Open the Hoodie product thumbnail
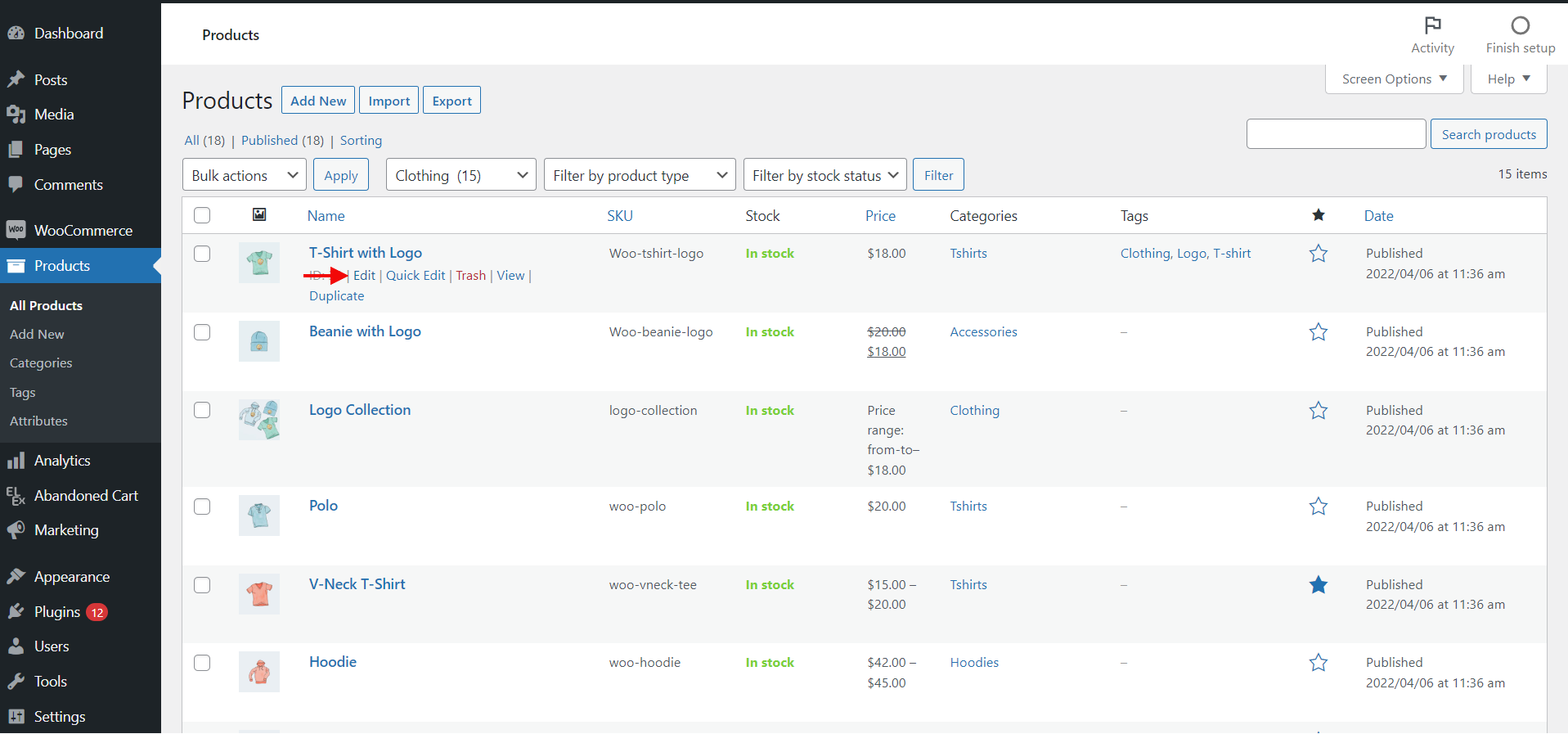The height and width of the screenshot is (734, 1568). pos(259,672)
